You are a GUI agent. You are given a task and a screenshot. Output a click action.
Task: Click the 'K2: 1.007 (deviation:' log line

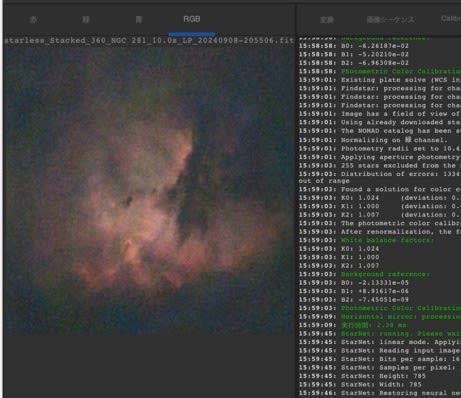[x=380, y=215]
